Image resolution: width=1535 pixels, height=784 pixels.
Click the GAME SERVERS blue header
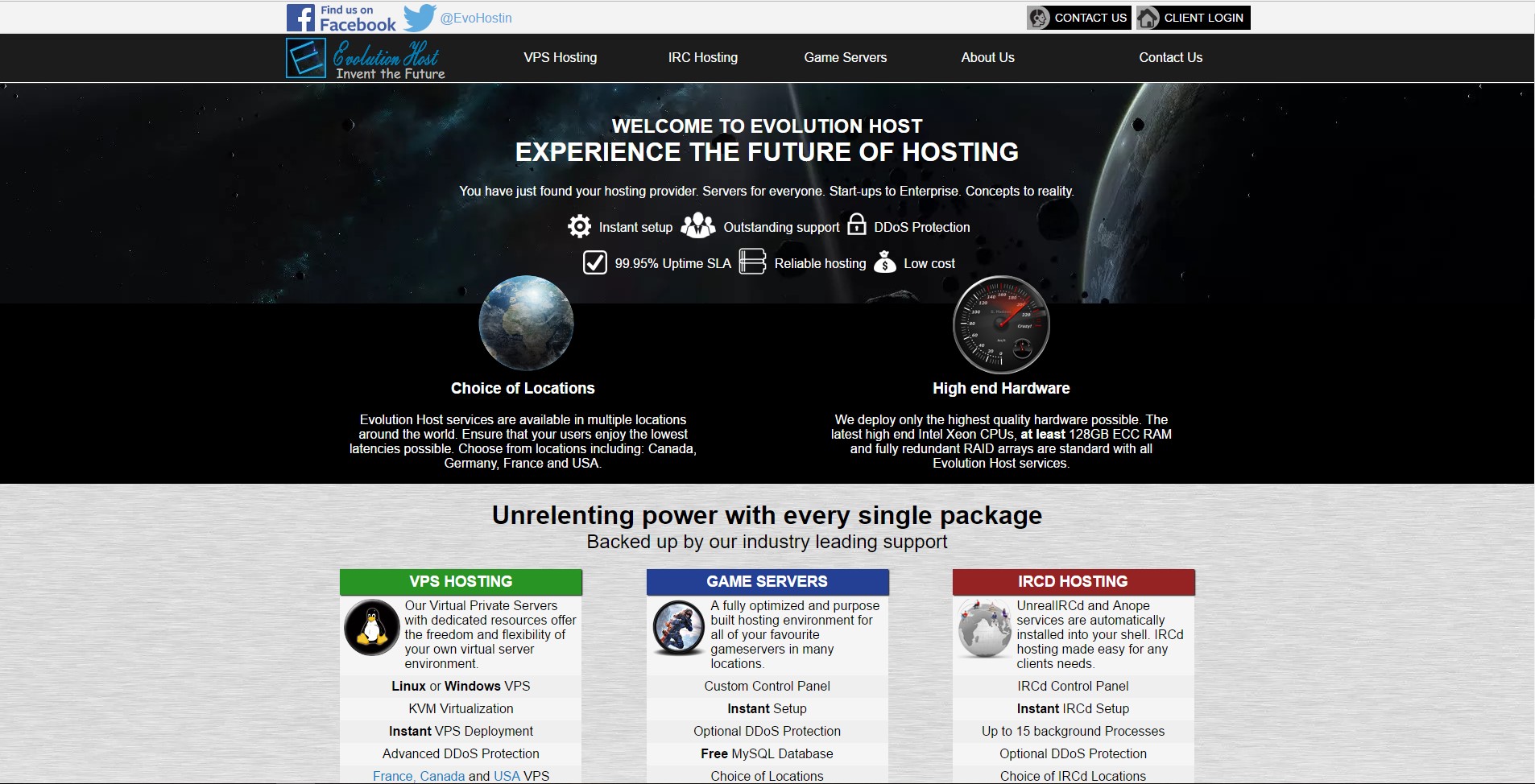click(767, 582)
